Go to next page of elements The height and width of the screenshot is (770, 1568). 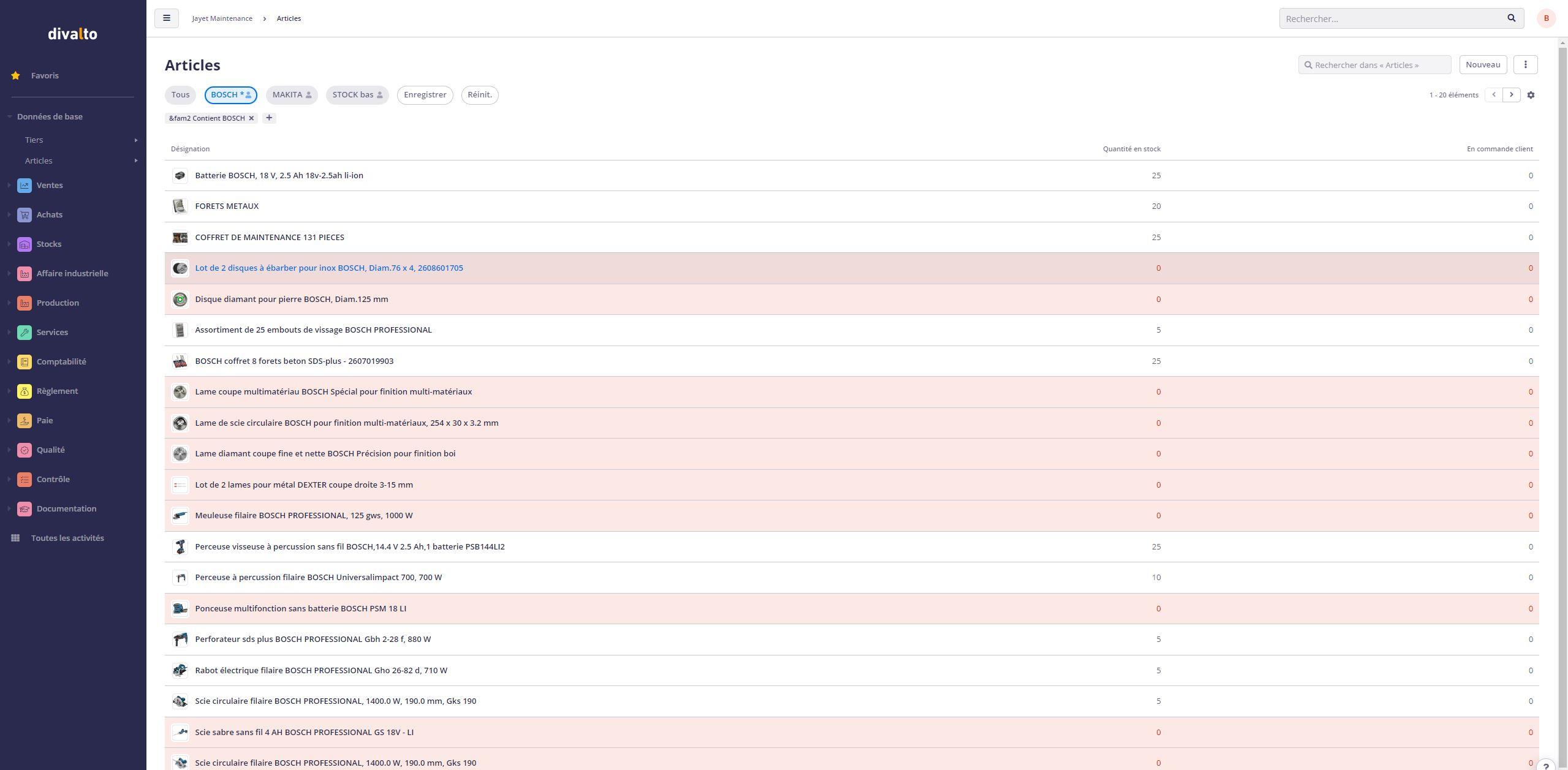click(1511, 95)
